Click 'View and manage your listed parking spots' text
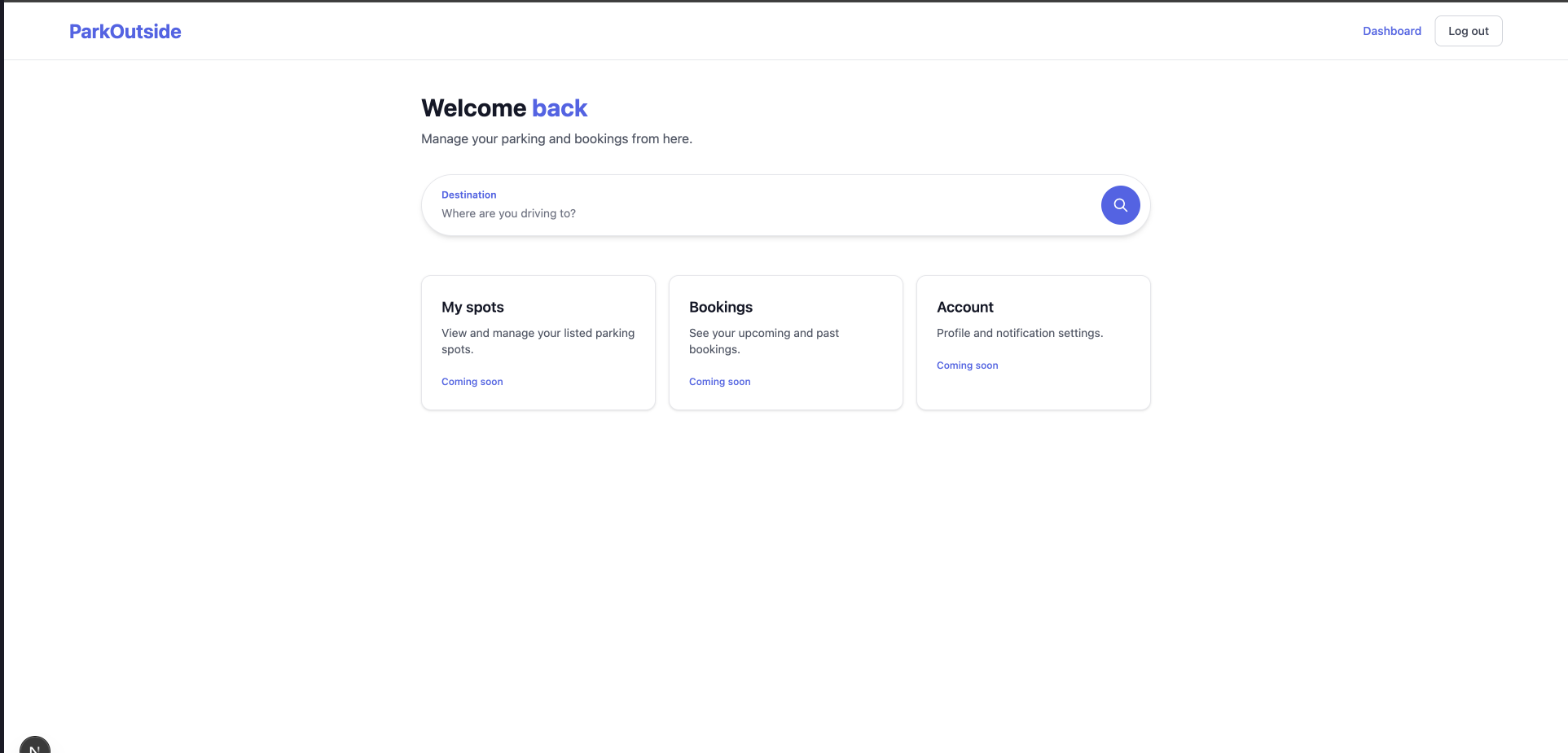The height and width of the screenshot is (753, 1568). point(538,341)
